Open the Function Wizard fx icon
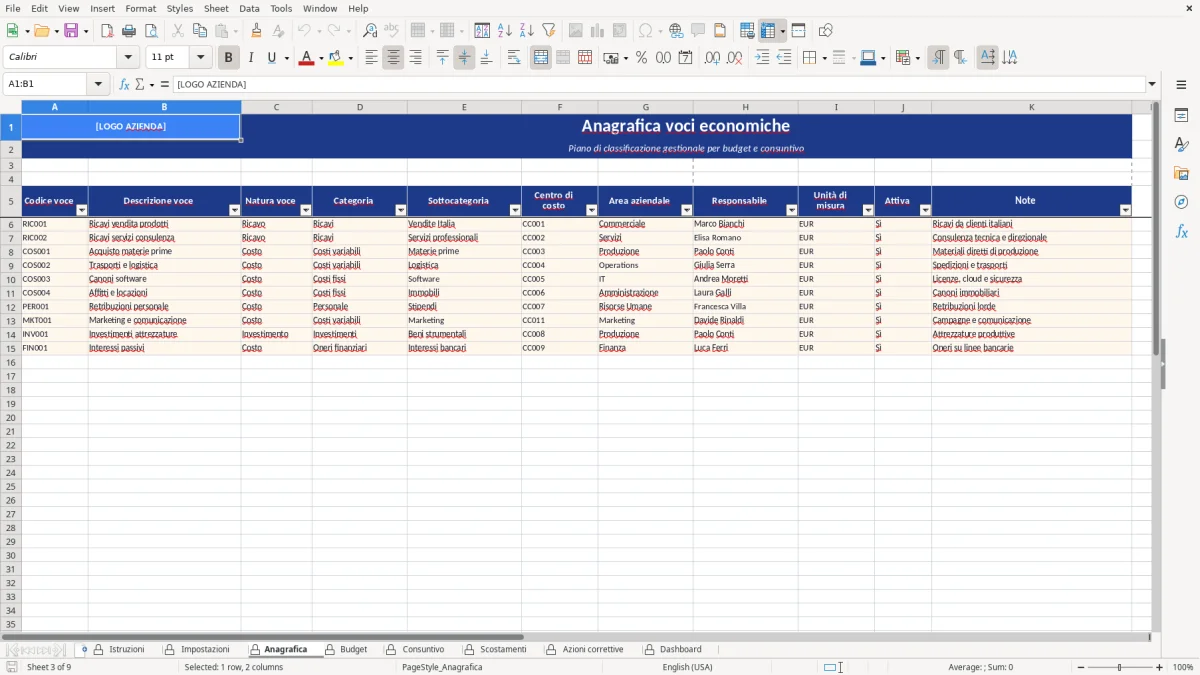 125,84
